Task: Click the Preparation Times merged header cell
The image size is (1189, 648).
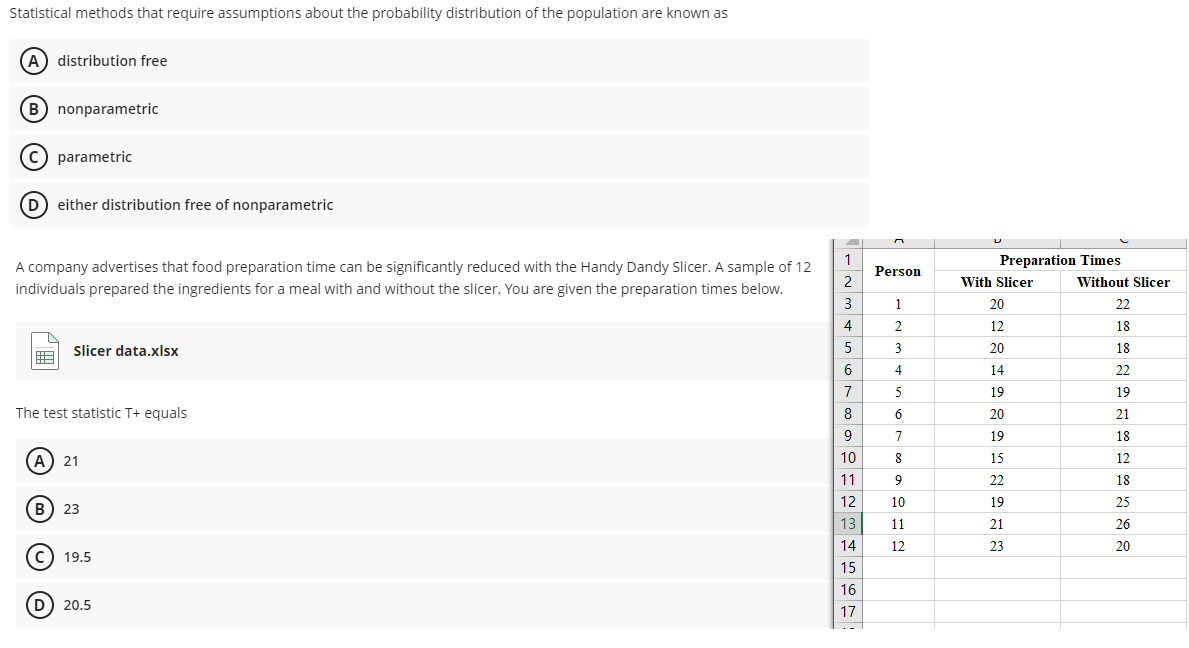Action: coord(1059,260)
